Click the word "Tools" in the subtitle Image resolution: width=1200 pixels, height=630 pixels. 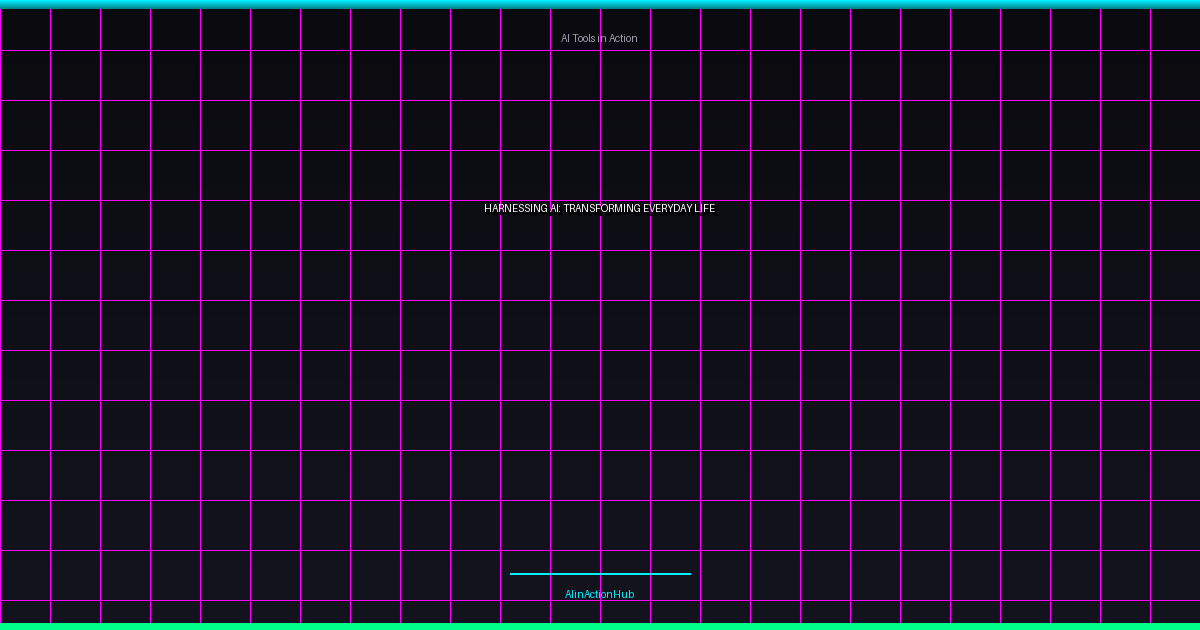584,38
